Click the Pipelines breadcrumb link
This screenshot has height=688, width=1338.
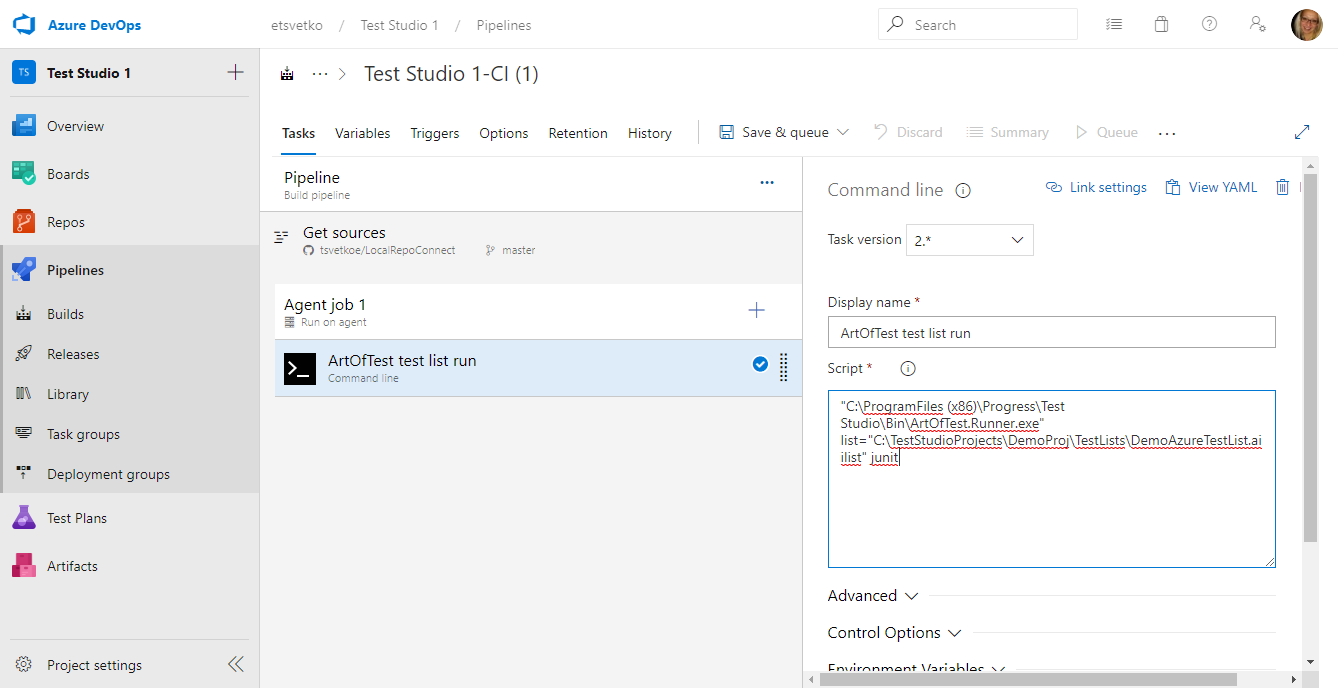click(504, 25)
